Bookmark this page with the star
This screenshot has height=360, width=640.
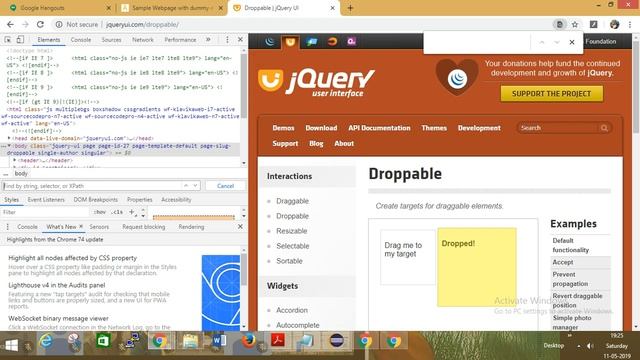575,24
